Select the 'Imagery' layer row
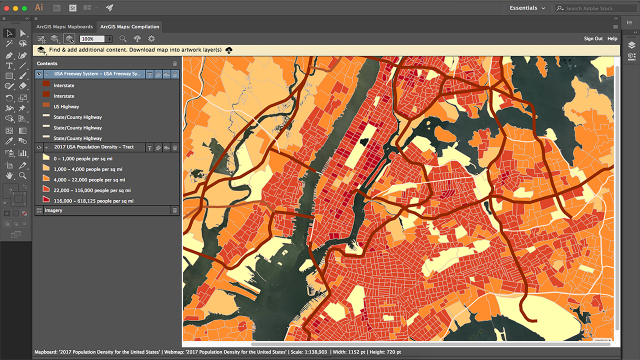Viewport: 640px width, 360px height. pyautogui.click(x=107, y=211)
